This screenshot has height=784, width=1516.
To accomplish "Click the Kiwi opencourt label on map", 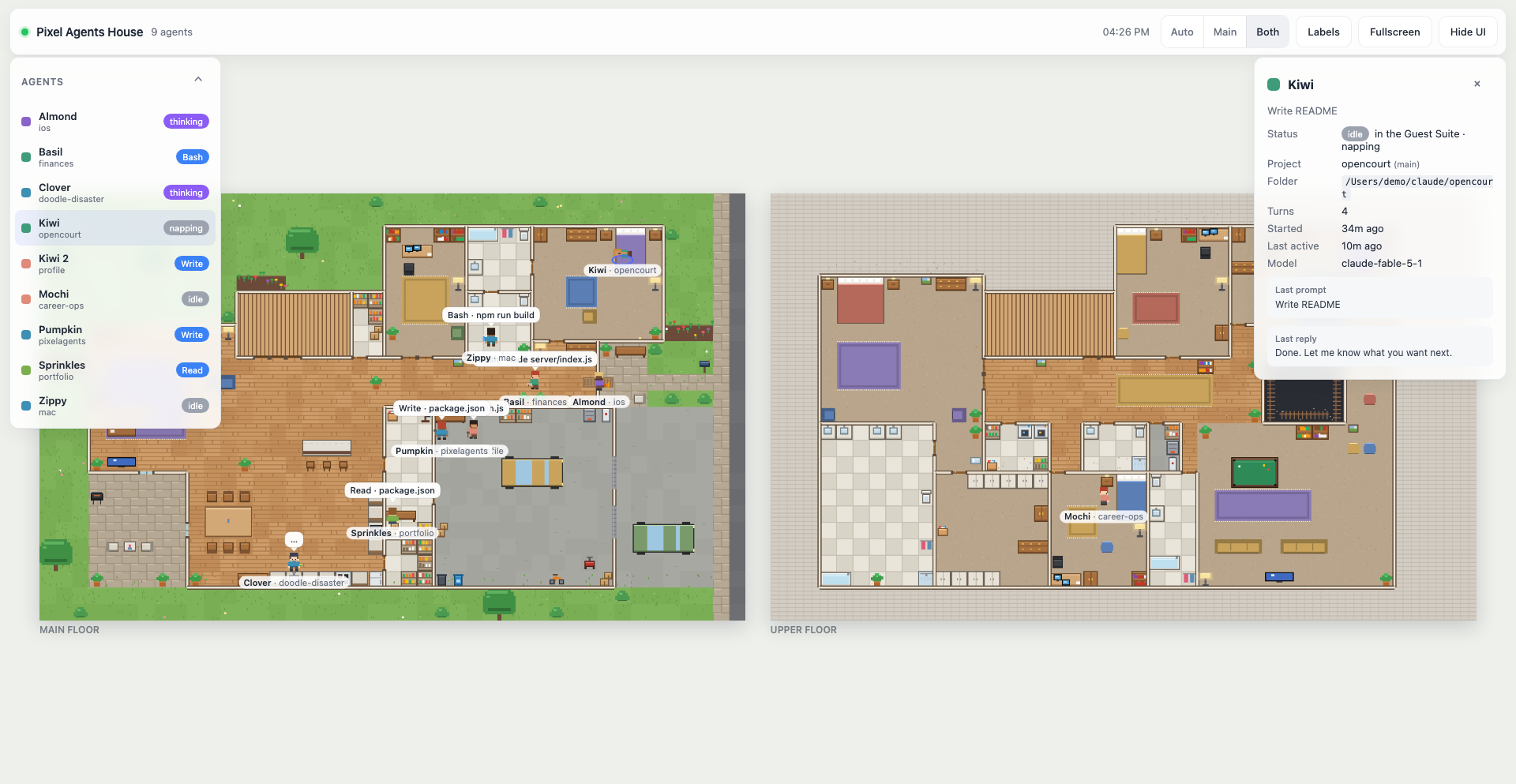I will click(622, 270).
